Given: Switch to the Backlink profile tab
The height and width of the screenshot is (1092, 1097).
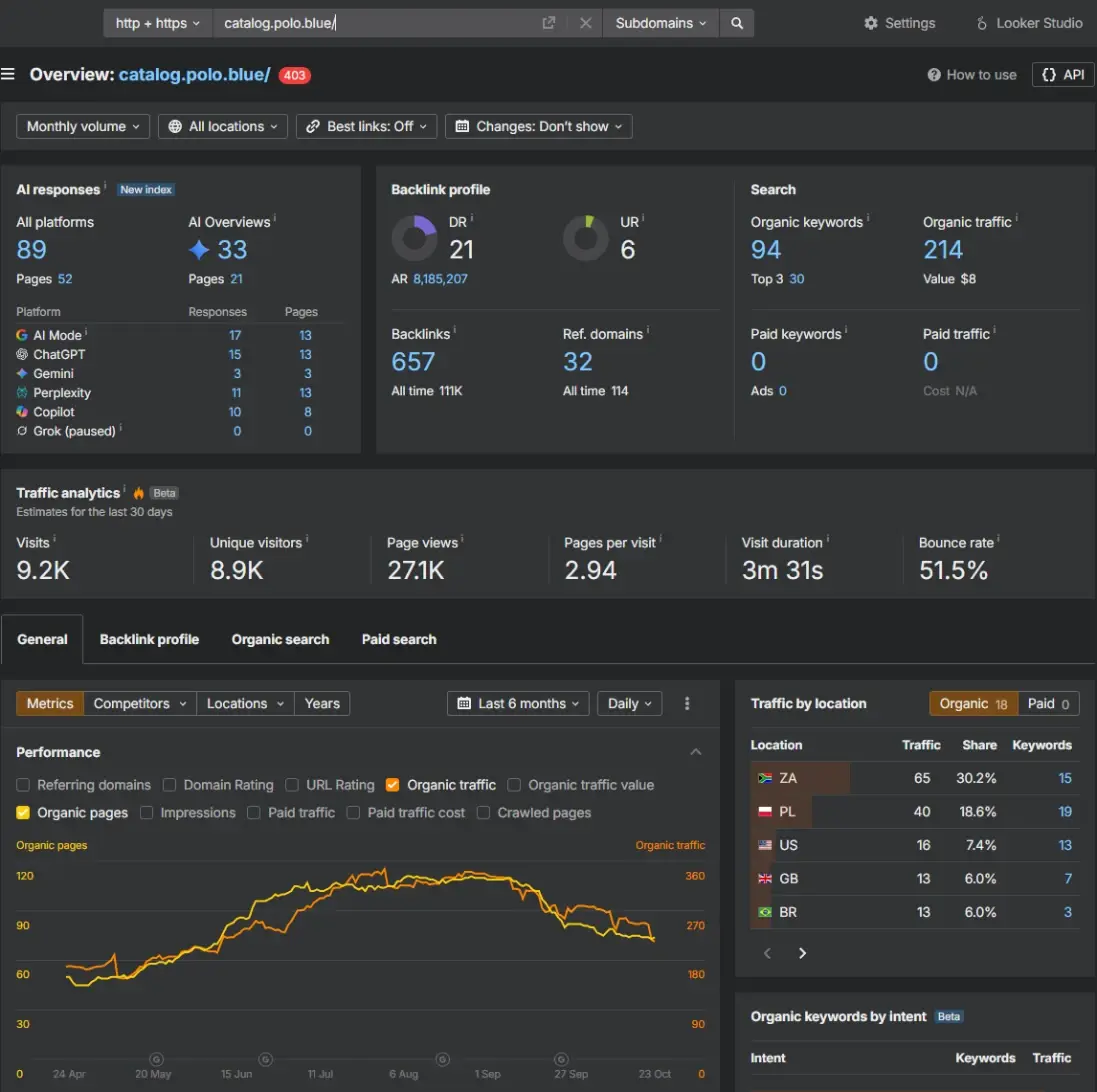Looking at the screenshot, I should [x=149, y=639].
